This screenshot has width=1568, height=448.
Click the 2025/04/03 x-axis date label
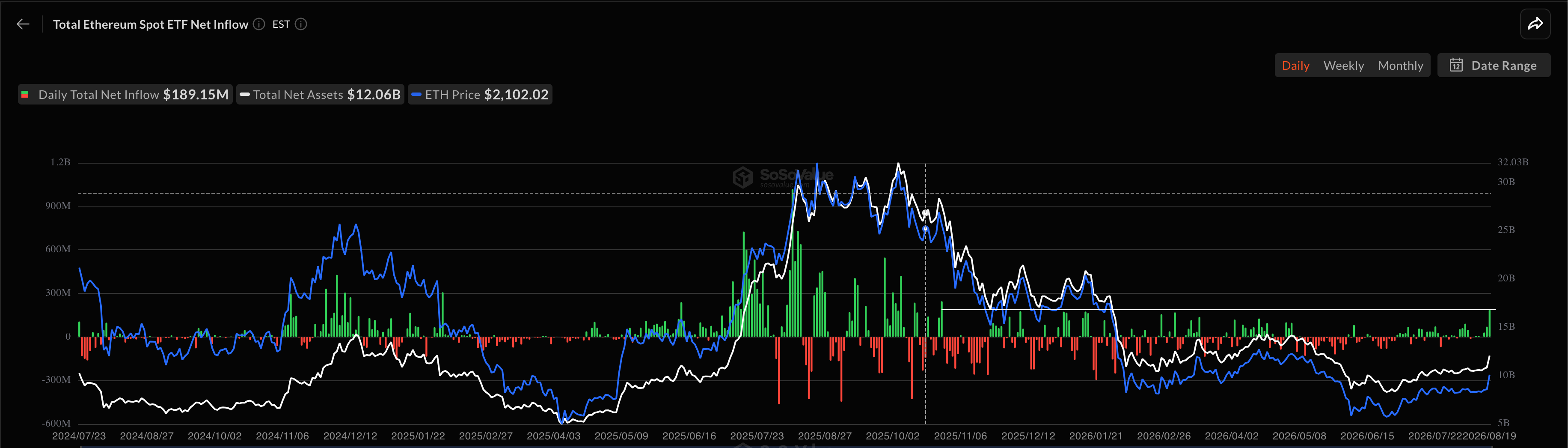(553, 436)
